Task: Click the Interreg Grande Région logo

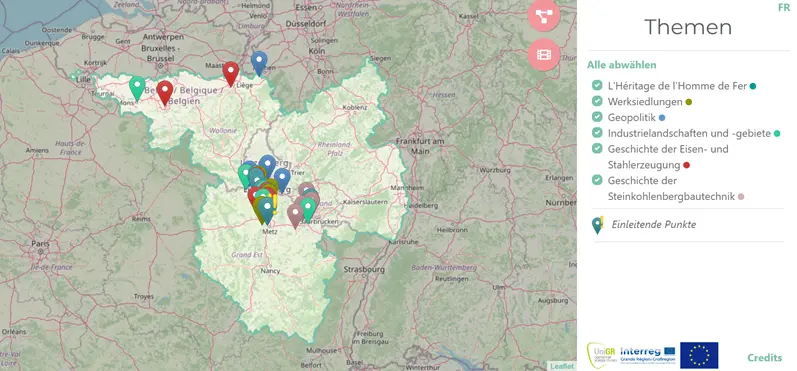Action: 648,355
